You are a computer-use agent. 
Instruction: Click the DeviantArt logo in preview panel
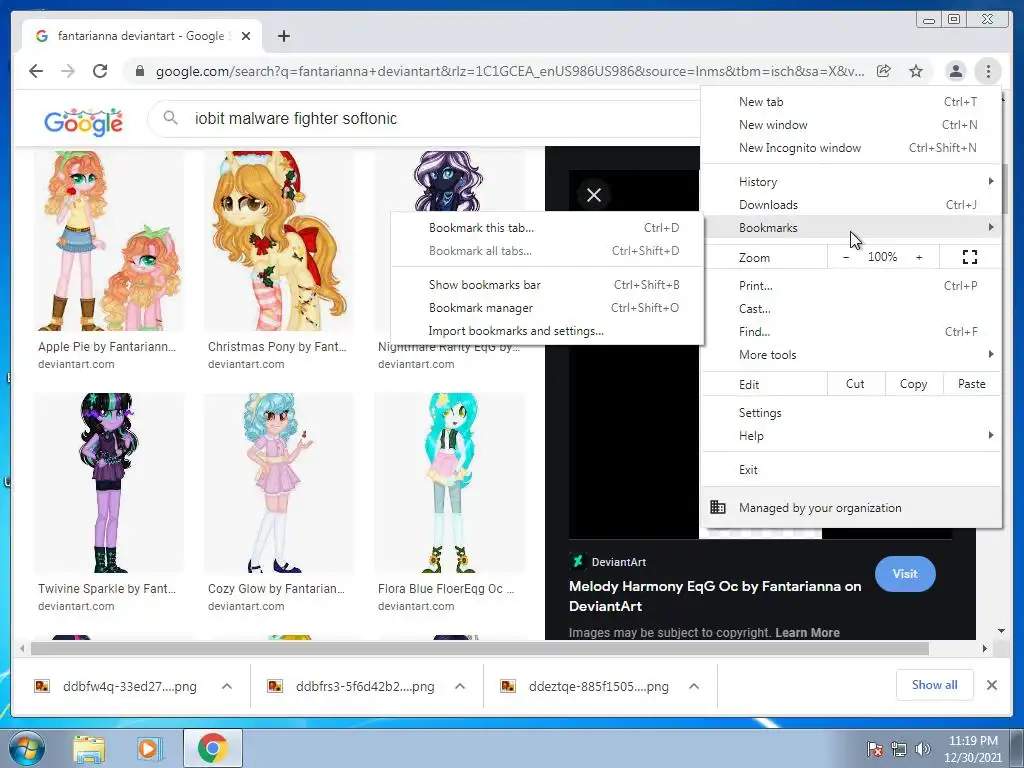pos(577,562)
